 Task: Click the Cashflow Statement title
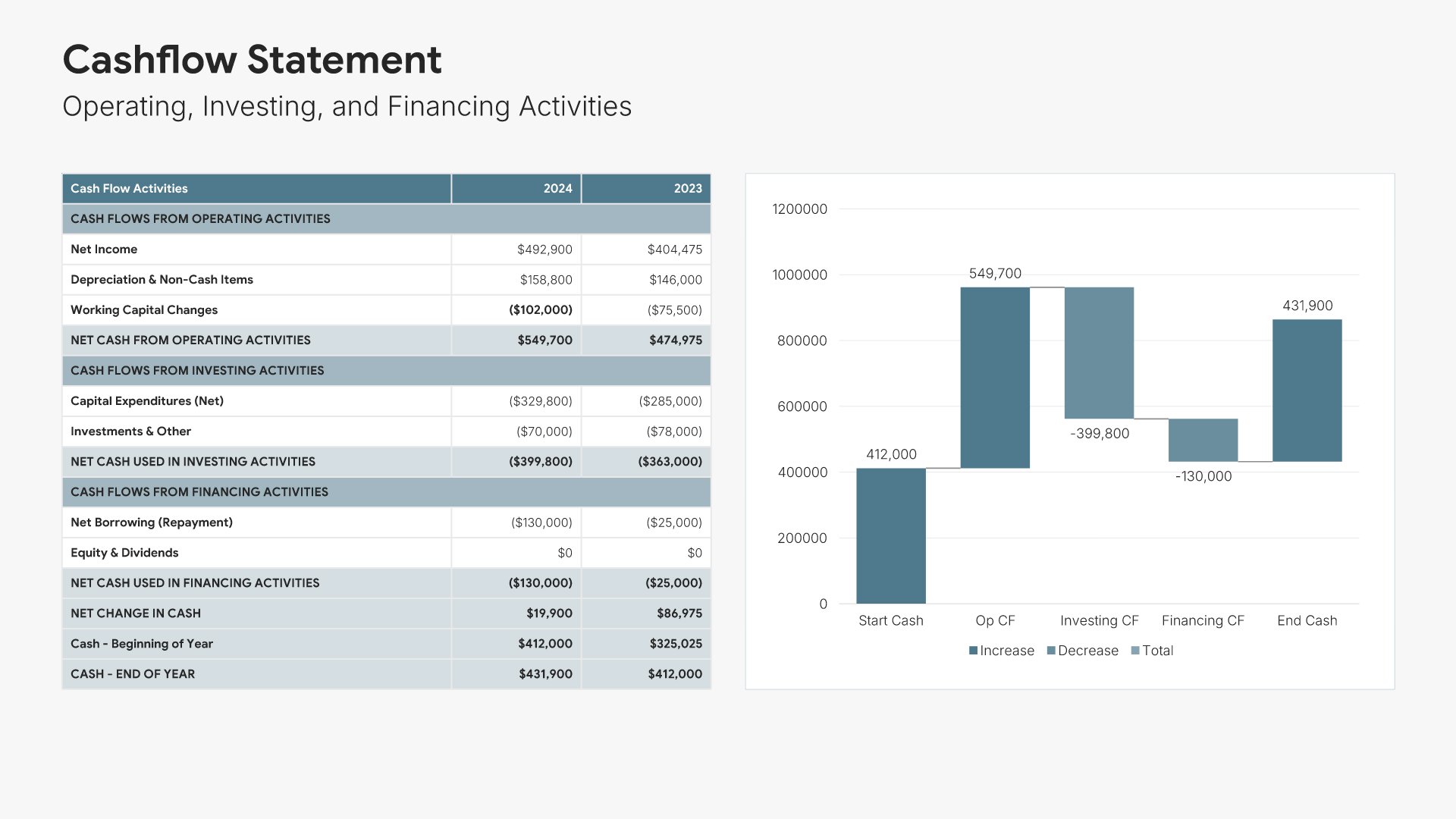point(252,60)
